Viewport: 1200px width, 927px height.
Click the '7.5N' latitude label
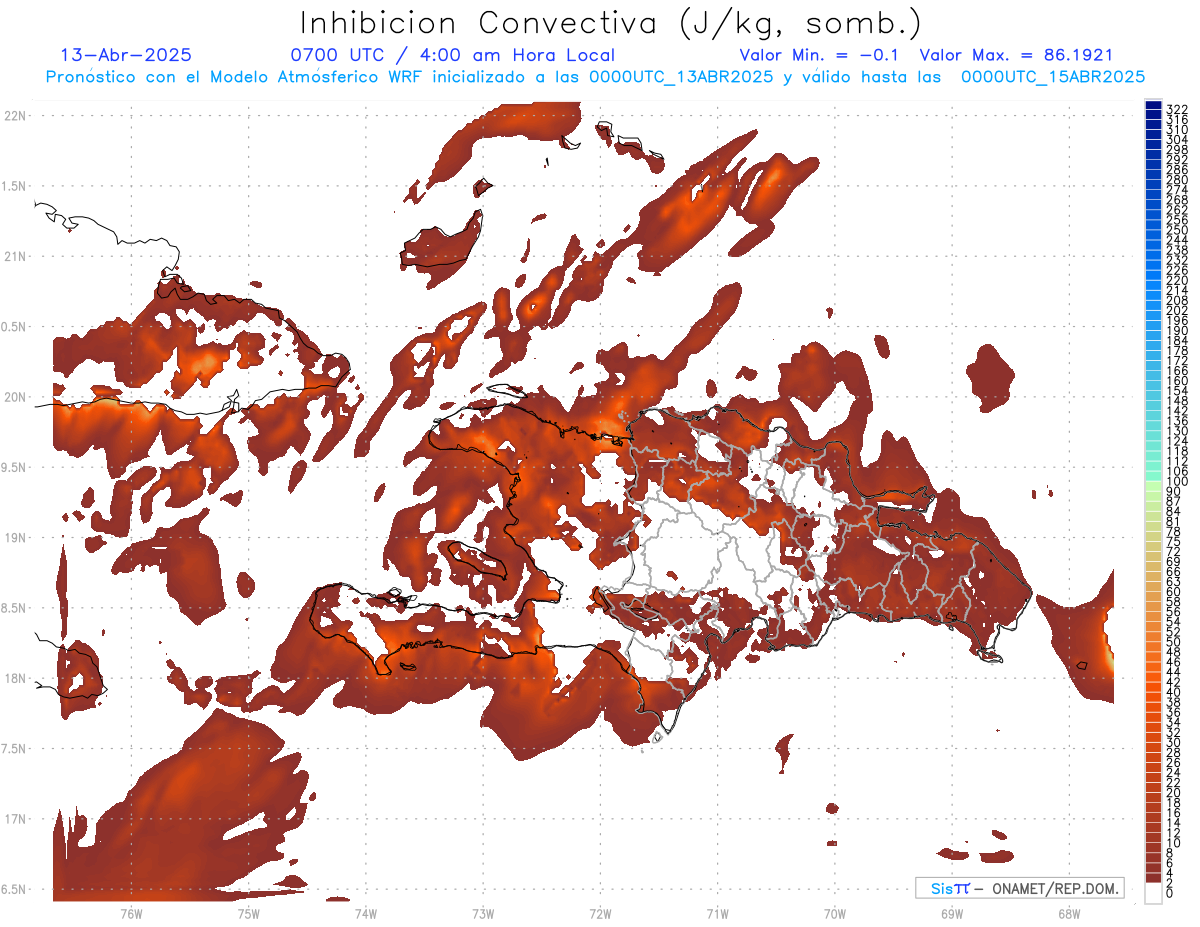click(15, 749)
